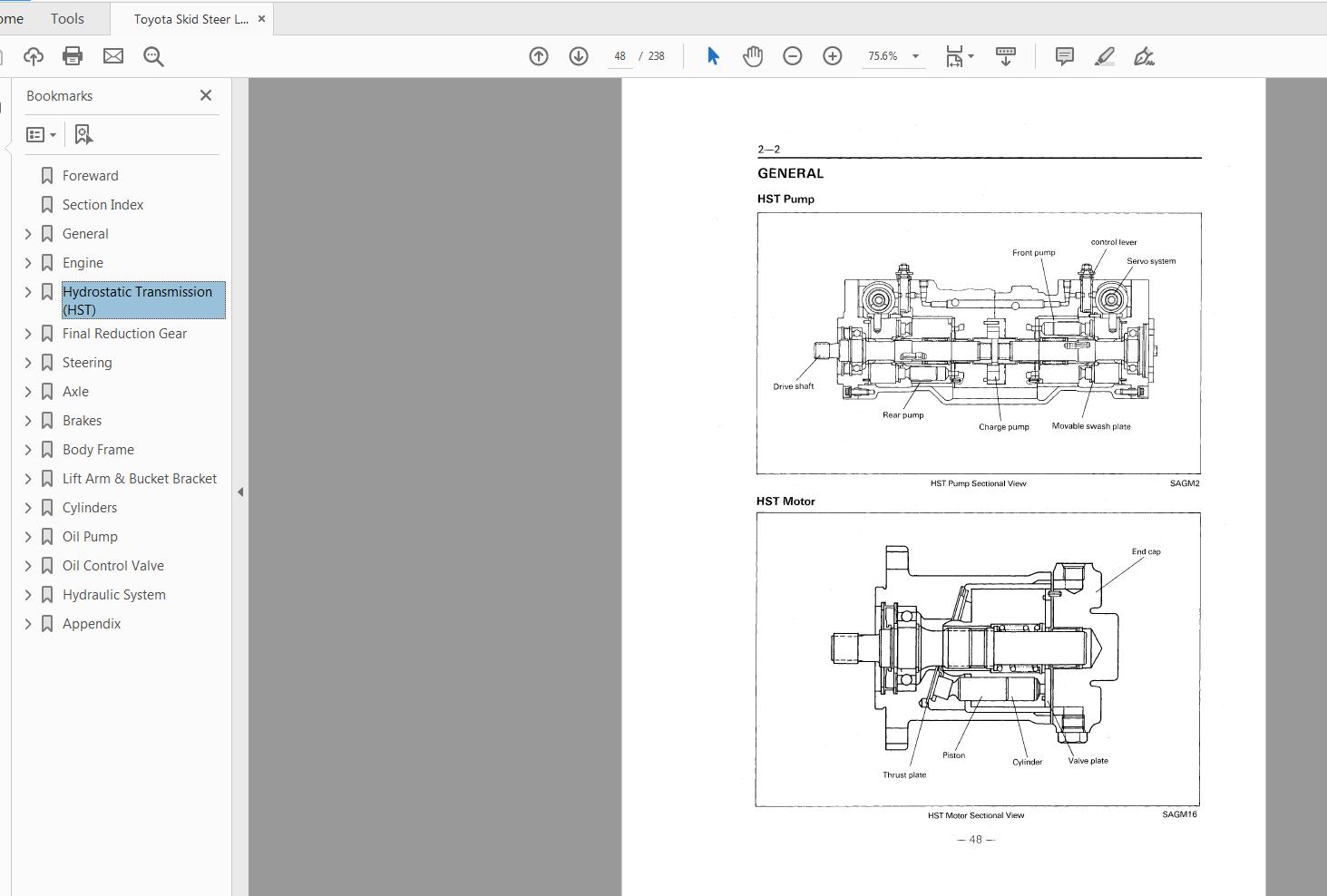Switch to the Tools tab
Viewport: 1327px width, 896px height.
point(66,18)
